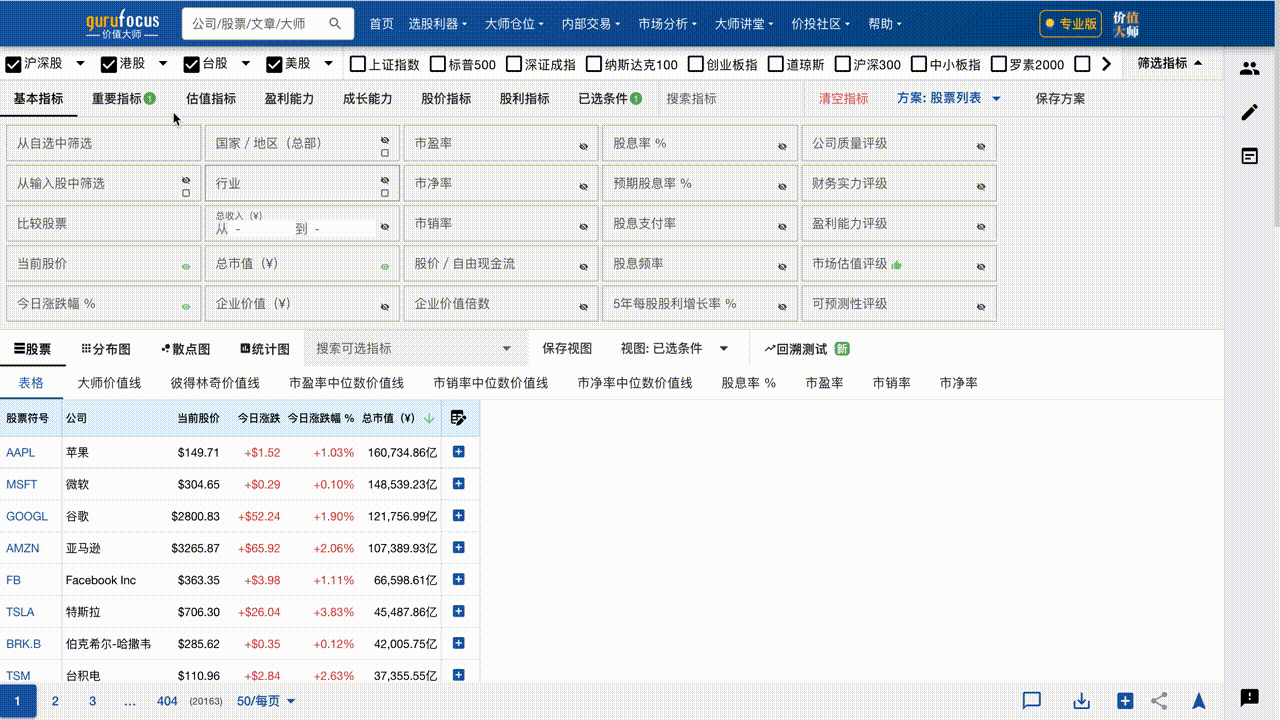Click the column edit icon in table header
This screenshot has height=720, width=1280.
pyautogui.click(x=458, y=418)
